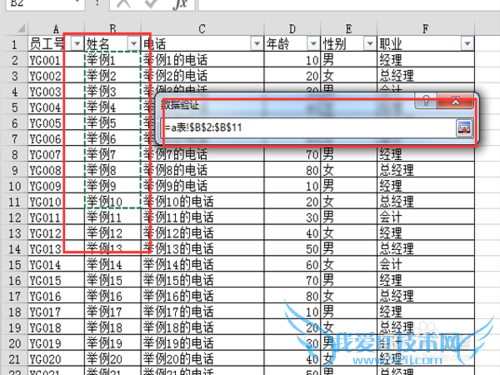This screenshot has width=500, height=375.
Task: Click cell containing YG020
Action: (56, 359)
